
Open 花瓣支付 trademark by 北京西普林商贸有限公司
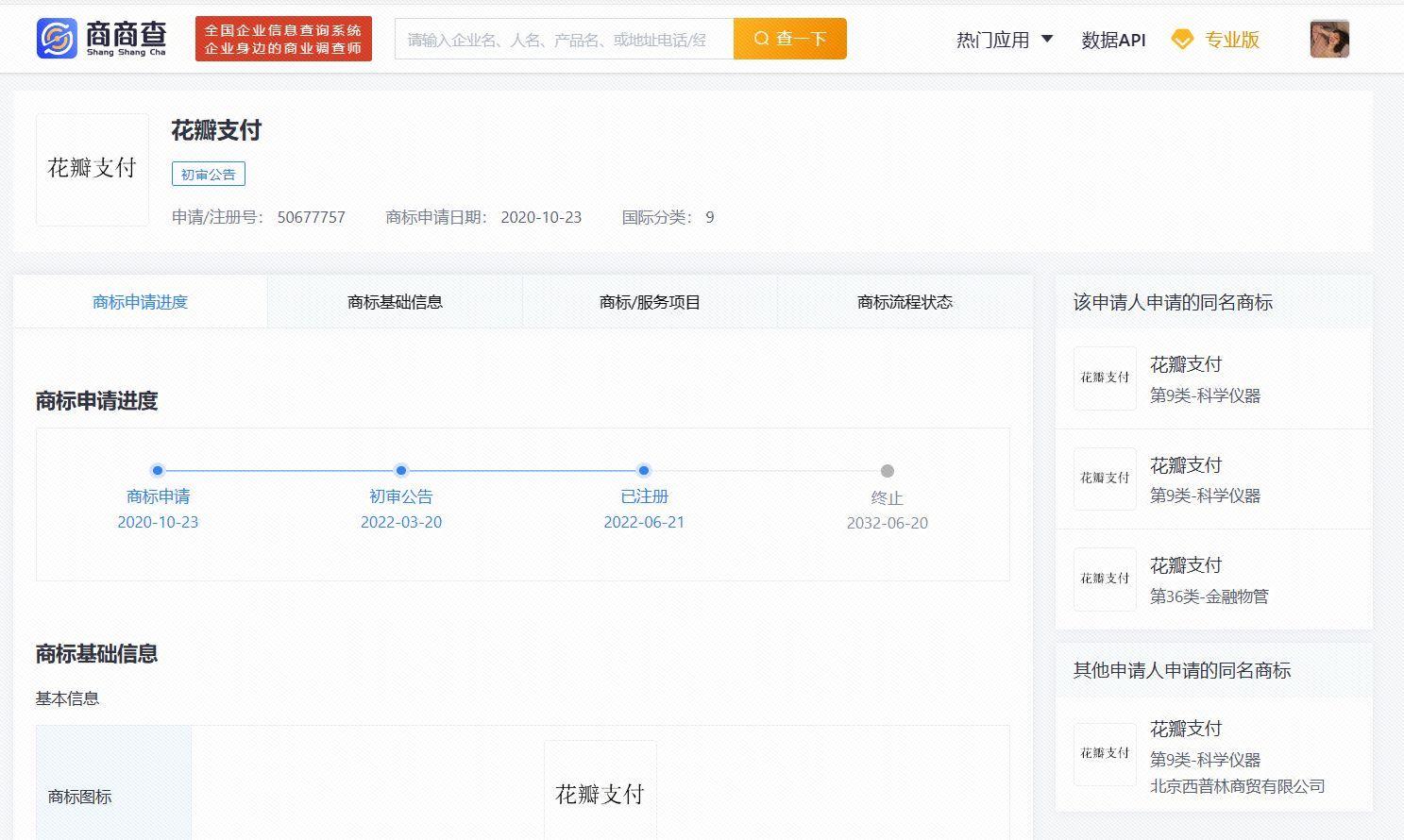point(1213,755)
